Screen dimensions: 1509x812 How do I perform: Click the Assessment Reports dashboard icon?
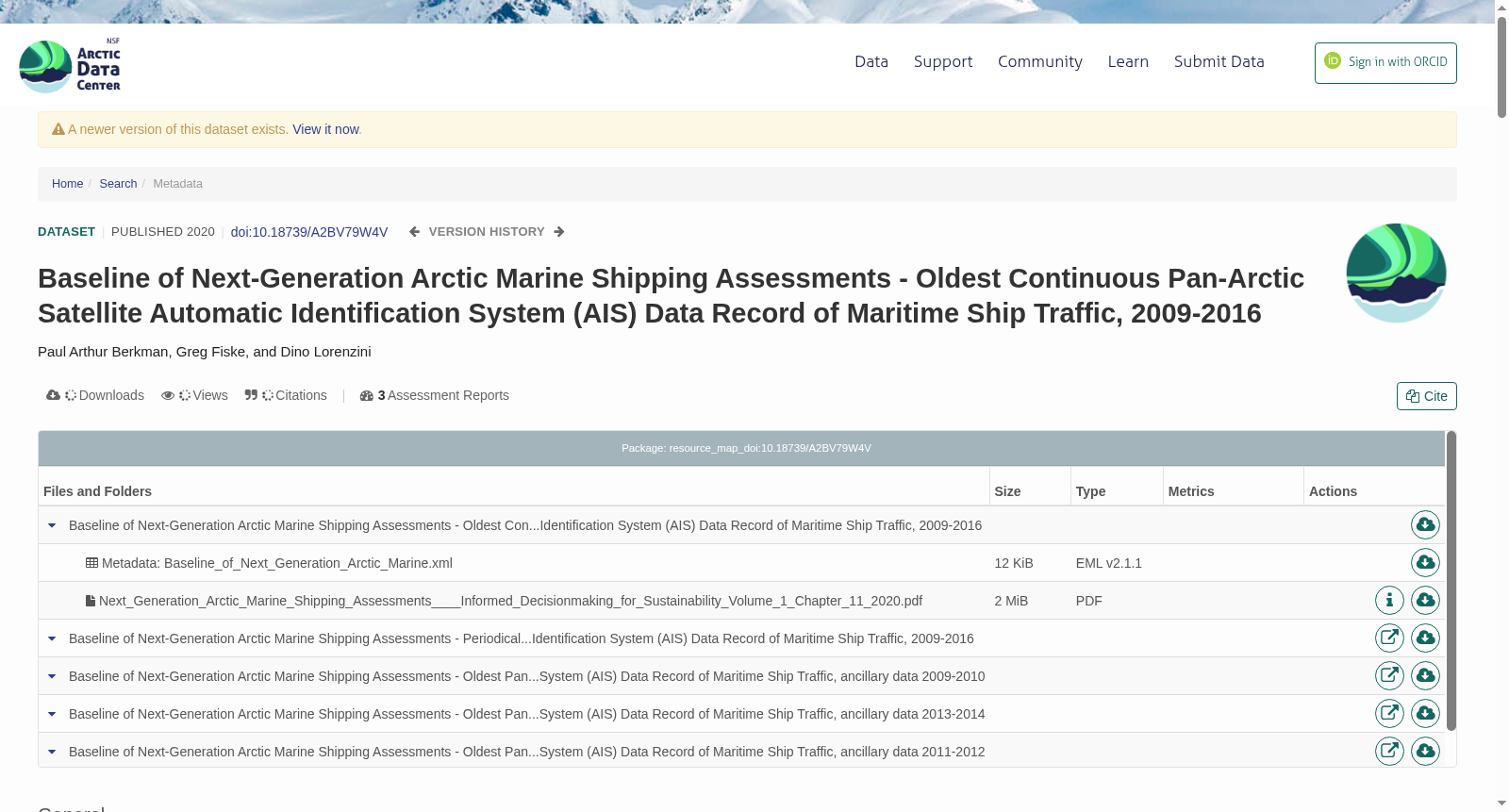pos(367,396)
